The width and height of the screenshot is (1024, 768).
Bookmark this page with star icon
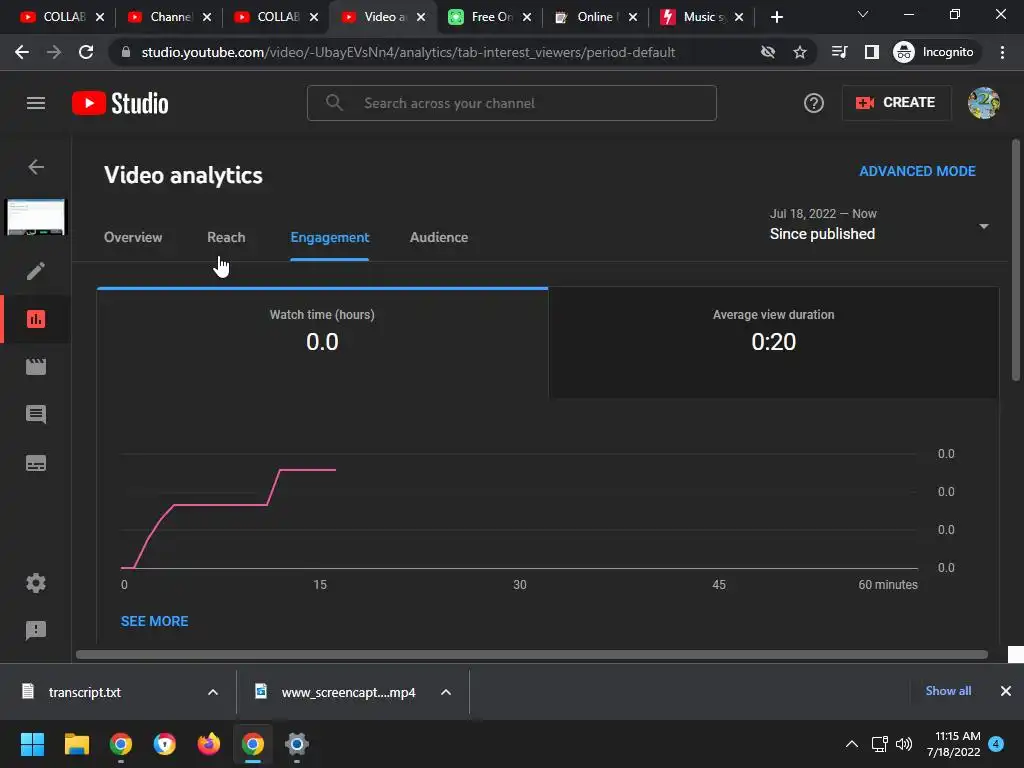(800, 52)
